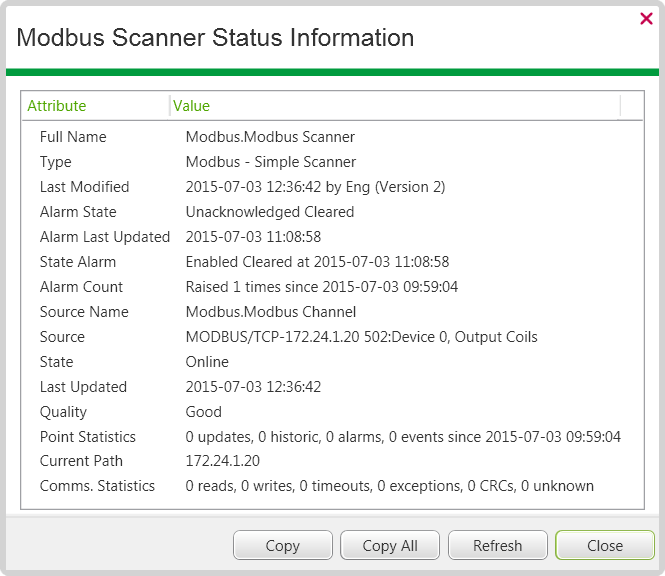The image size is (665, 576).
Task: Select the Quality row
Action: (63, 412)
